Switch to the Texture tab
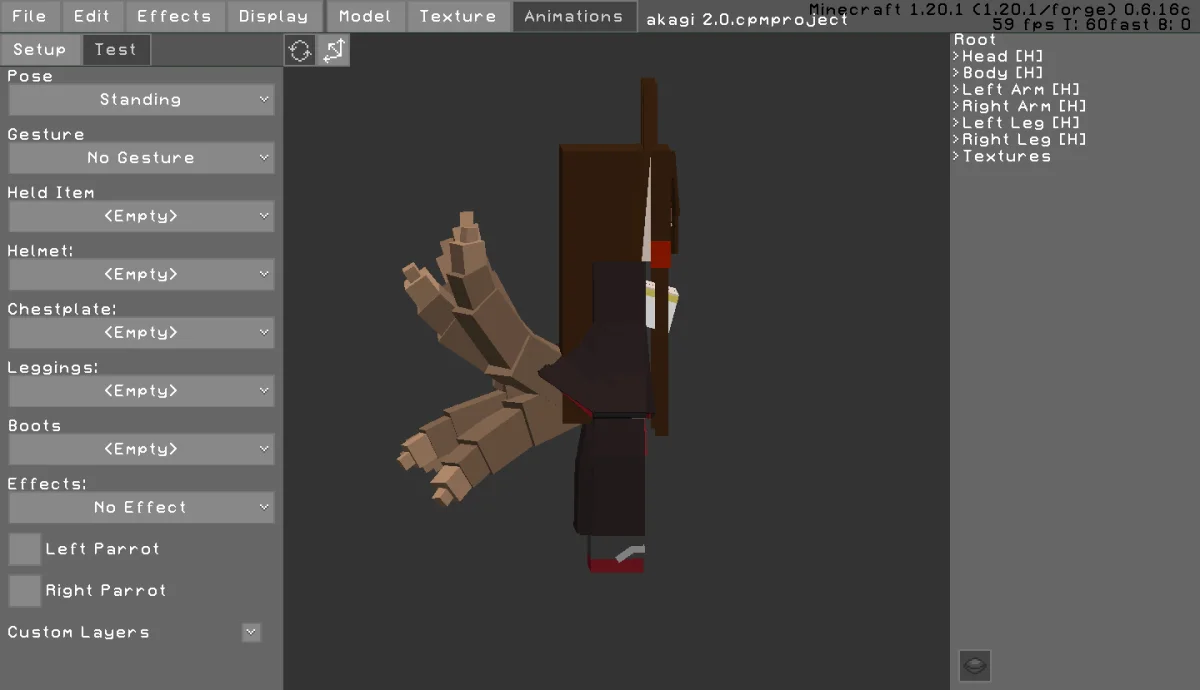The height and width of the screenshot is (690, 1200). 458,16
